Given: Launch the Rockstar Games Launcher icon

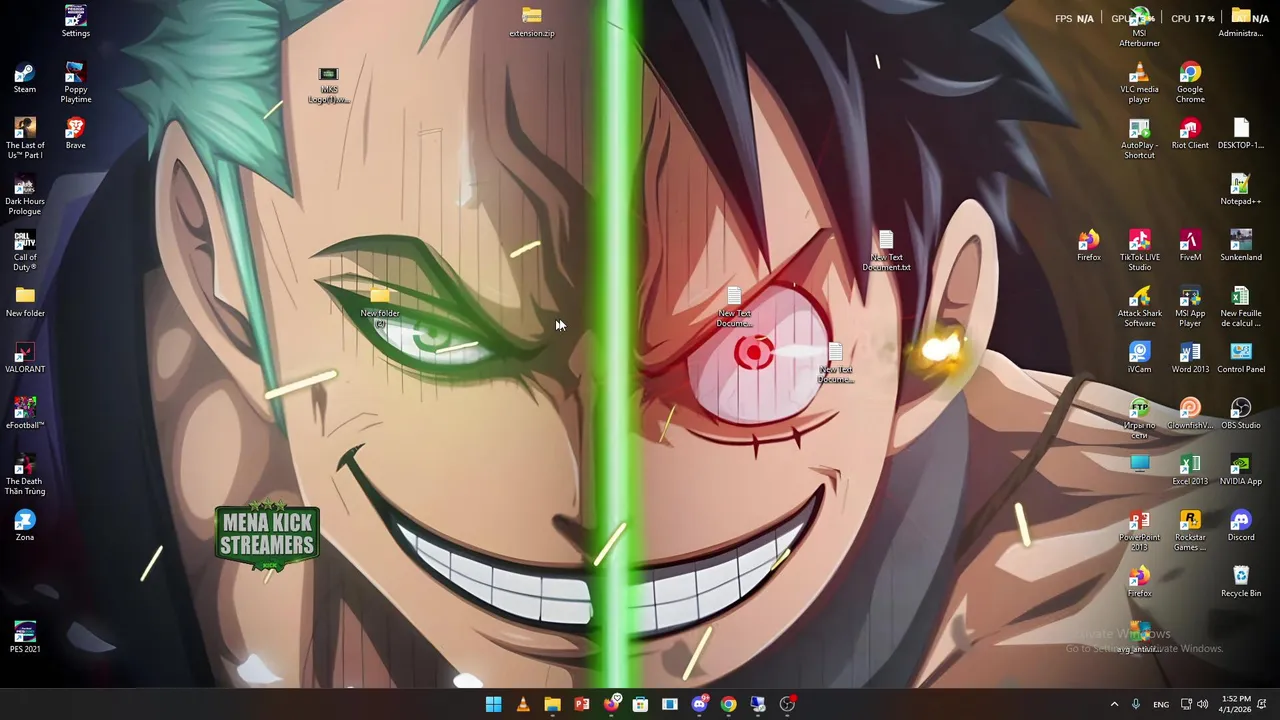Looking at the screenshot, I should click(1190, 531).
